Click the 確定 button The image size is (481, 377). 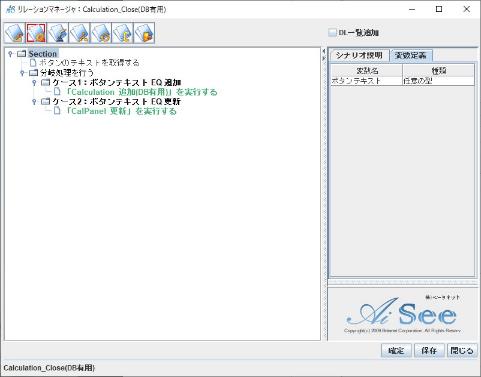click(x=396, y=351)
